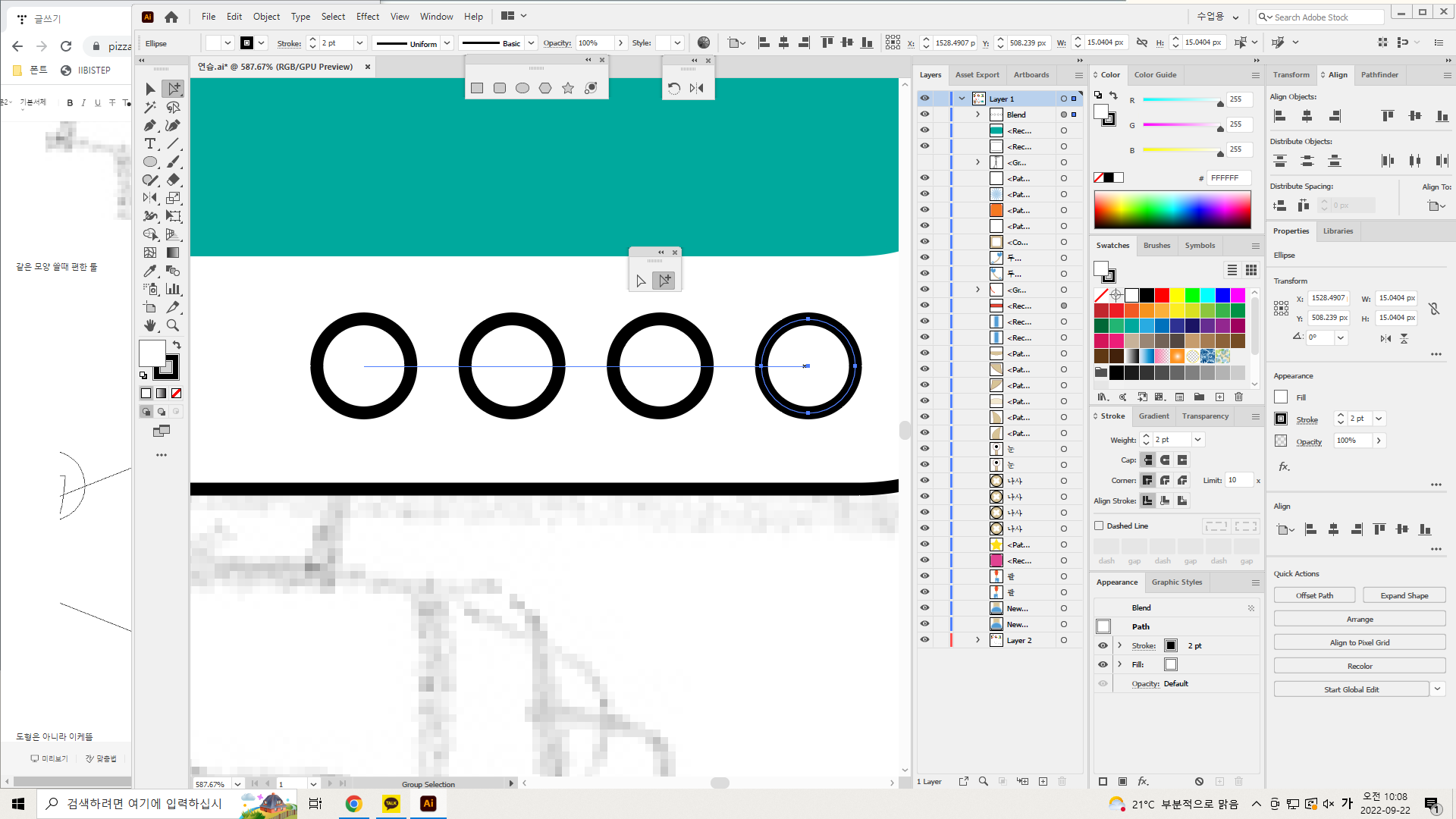Image resolution: width=1456 pixels, height=819 pixels.
Task: Select the Hand tool
Action: [x=150, y=325]
